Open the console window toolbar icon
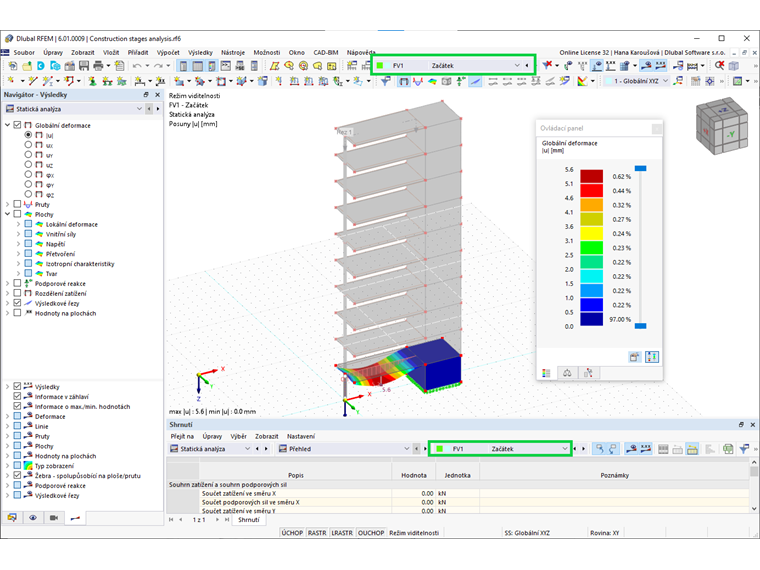This screenshot has height=570, width=760. 226,65
